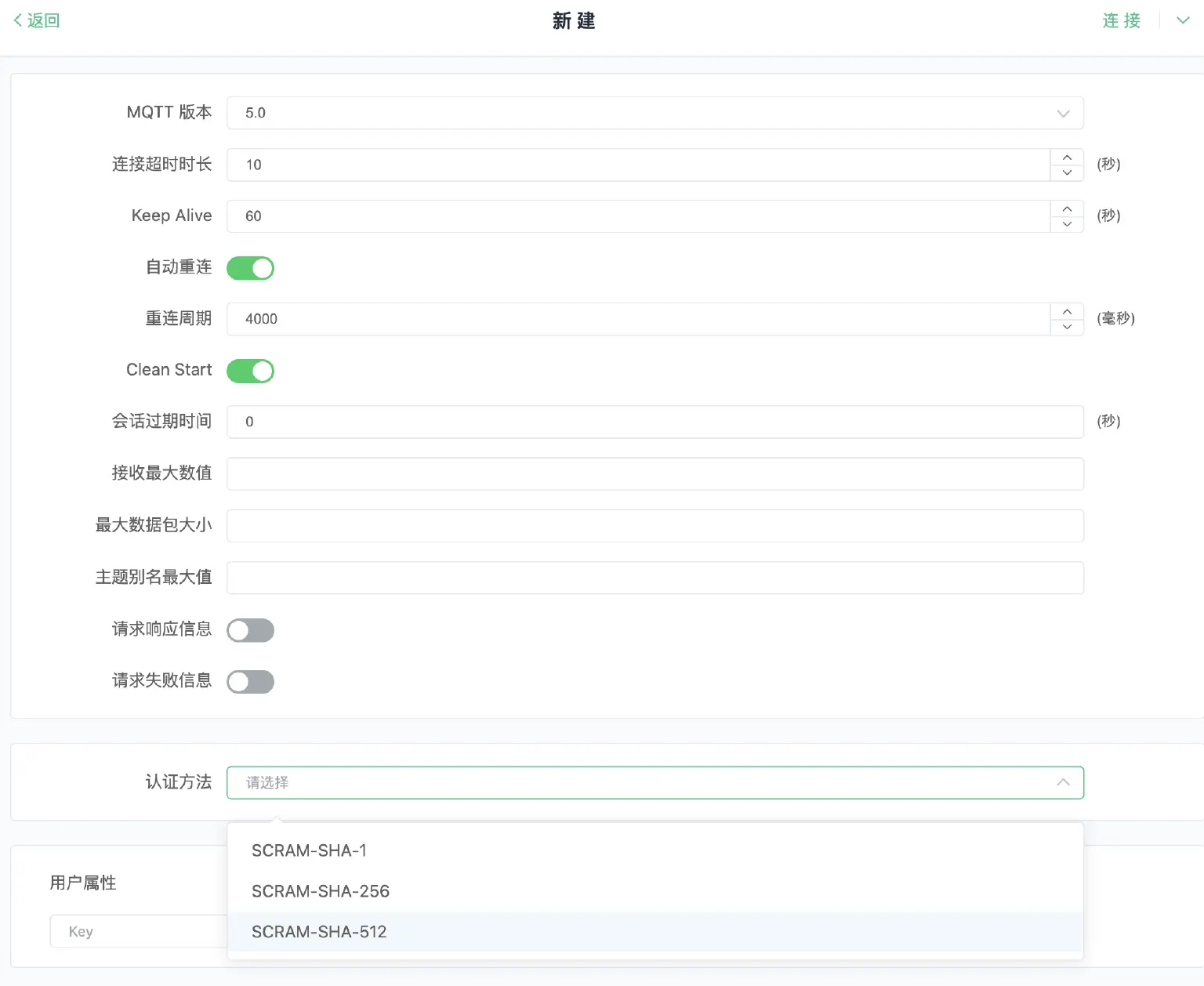The image size is (1204, 986).
Task: Enable the 请求响应信息 toggle
Action: (x=250, y=630)
